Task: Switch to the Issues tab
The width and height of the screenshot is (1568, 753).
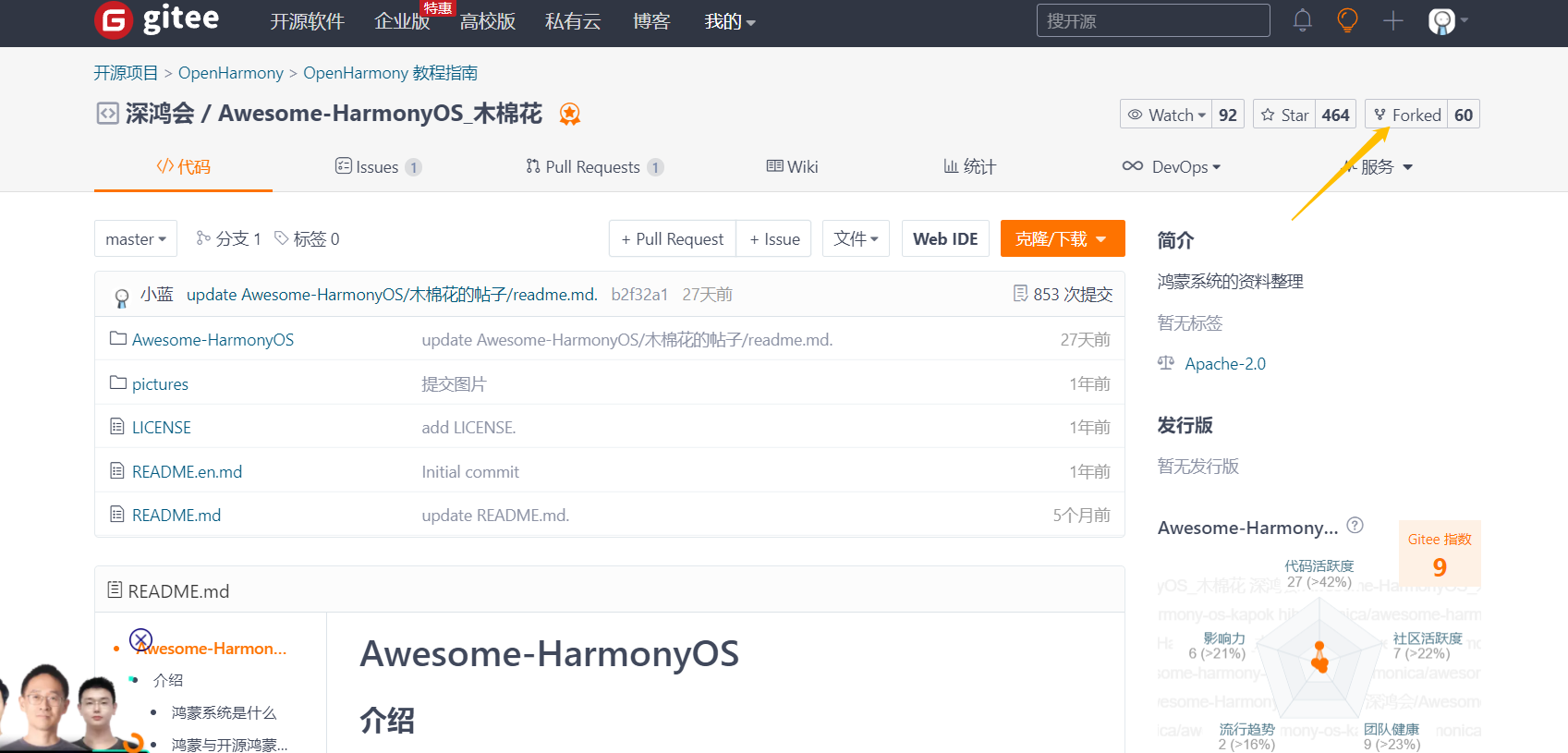Action: point(378,167)
